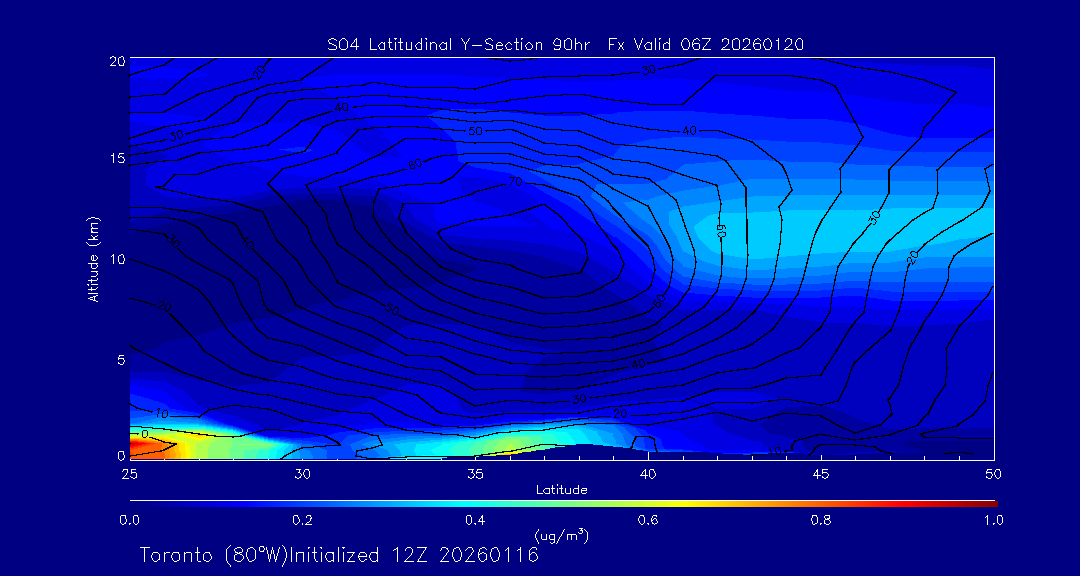
Task: Click the Fx Valid 06Z 20260120 date text
Action: tap(706, 44)
